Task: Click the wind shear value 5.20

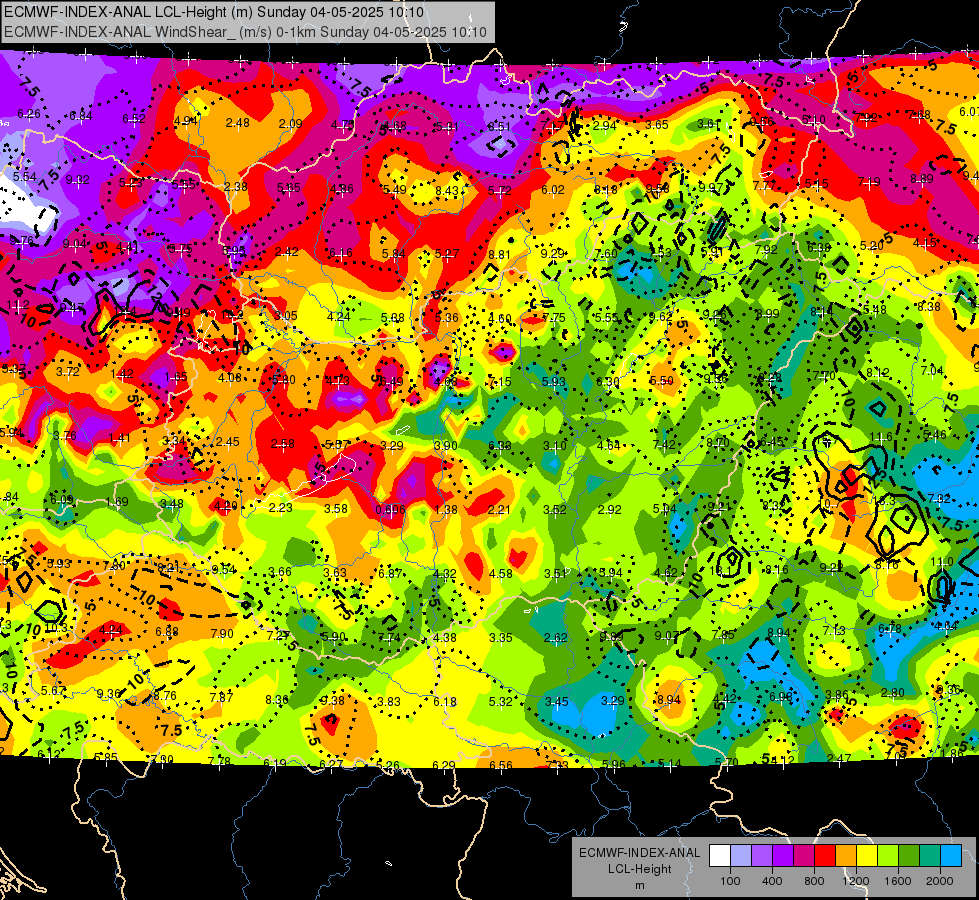Action: point(872,246)
